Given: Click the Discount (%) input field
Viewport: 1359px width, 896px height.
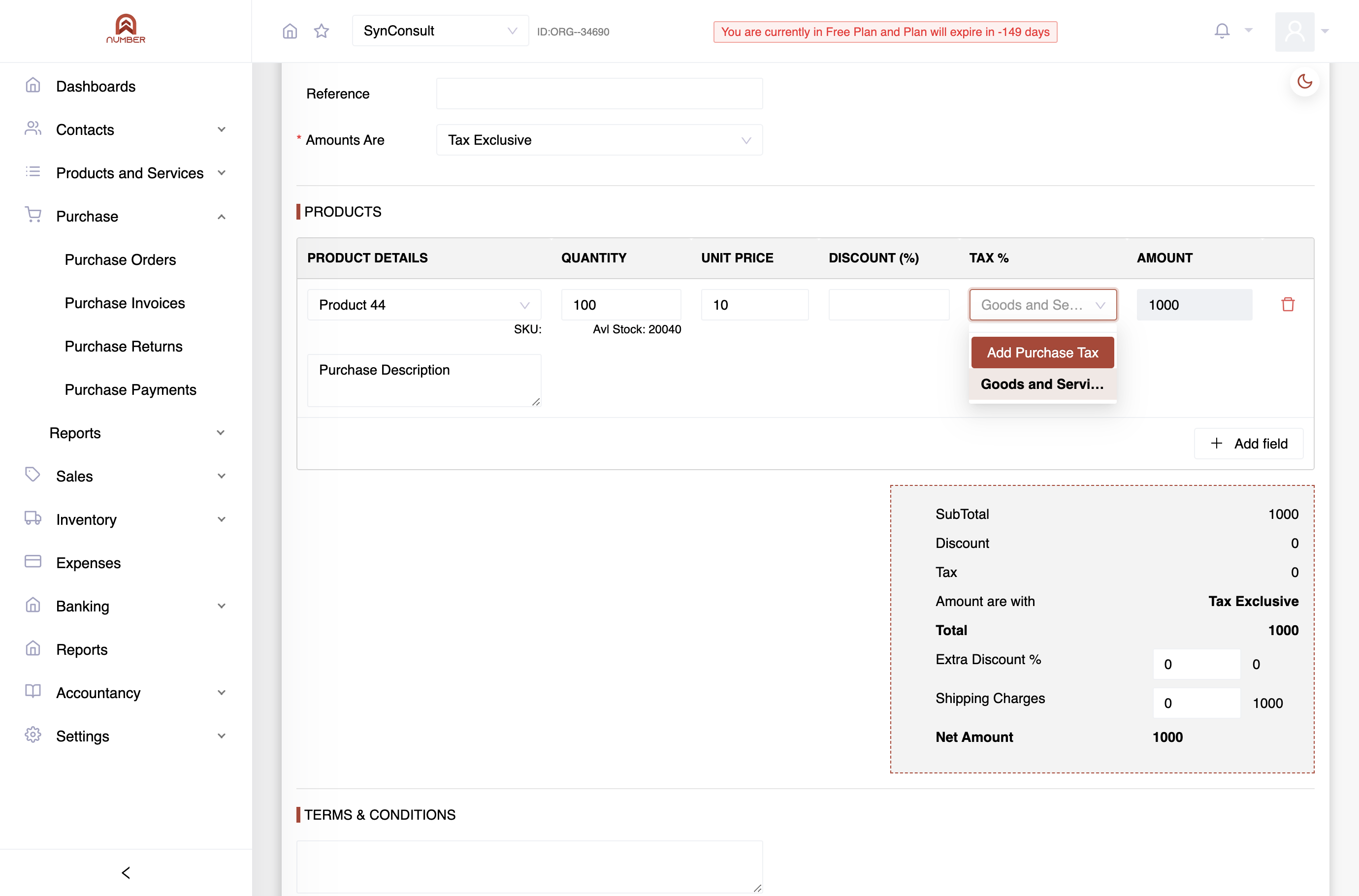Looking at the screenshot, I should click(x=889, y=305).
